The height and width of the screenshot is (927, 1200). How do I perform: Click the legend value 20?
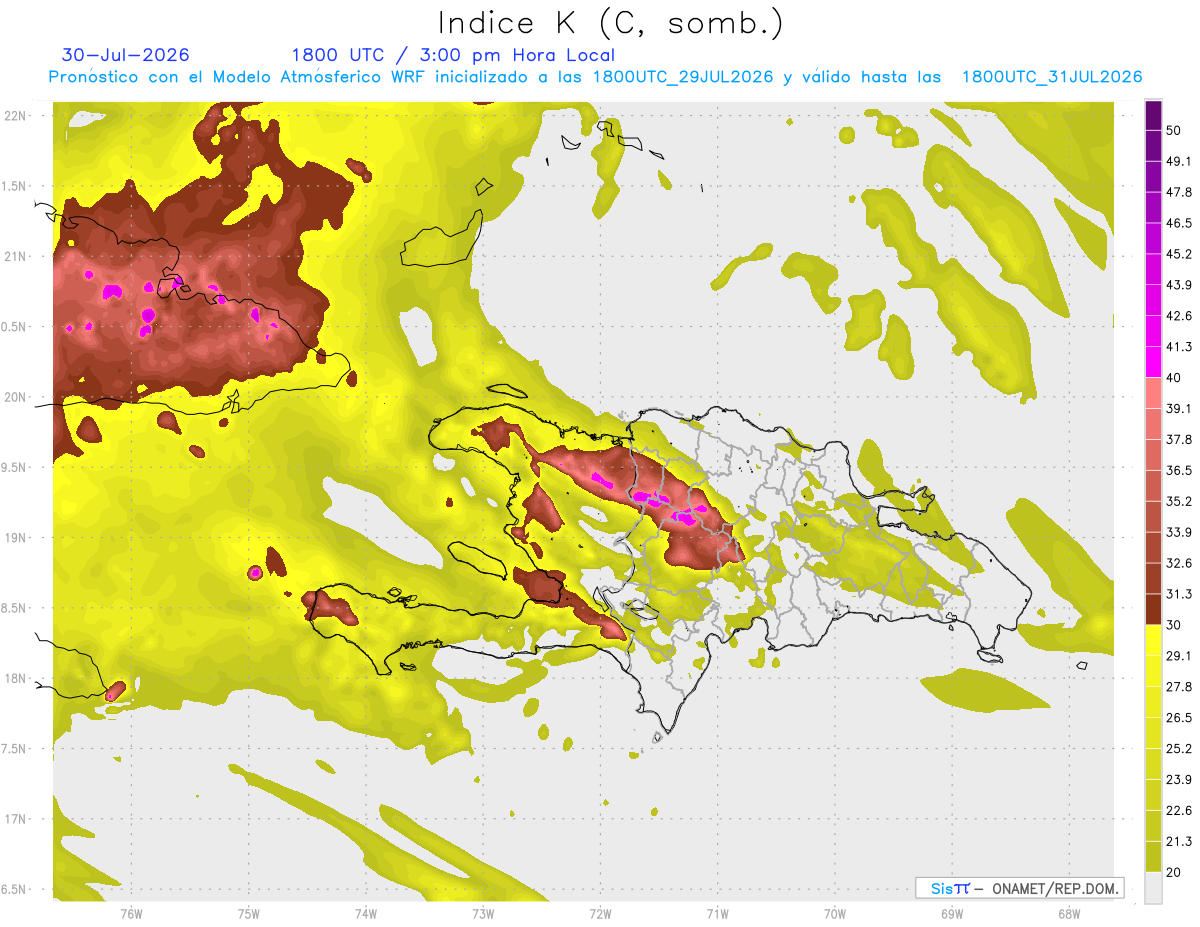1174,872
